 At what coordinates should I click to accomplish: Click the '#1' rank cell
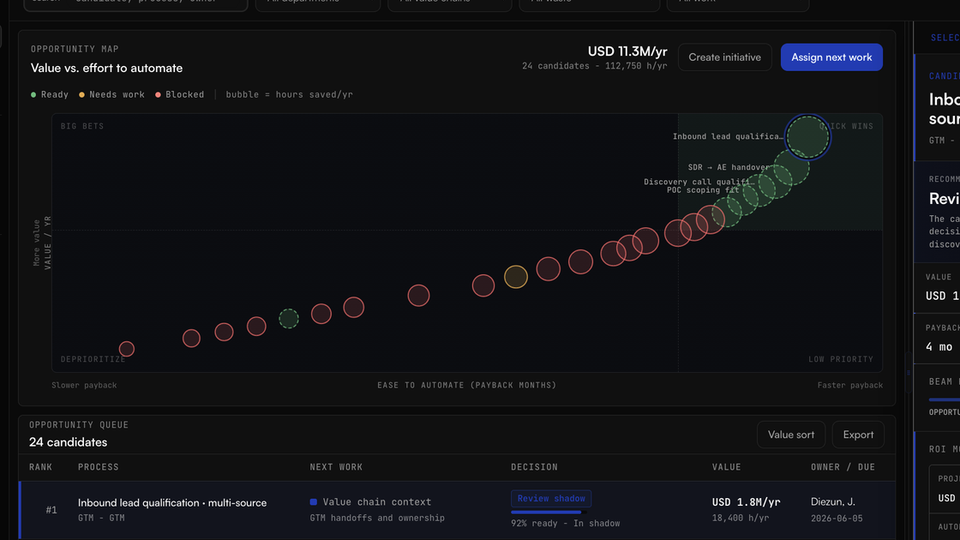tap(51, 510)
